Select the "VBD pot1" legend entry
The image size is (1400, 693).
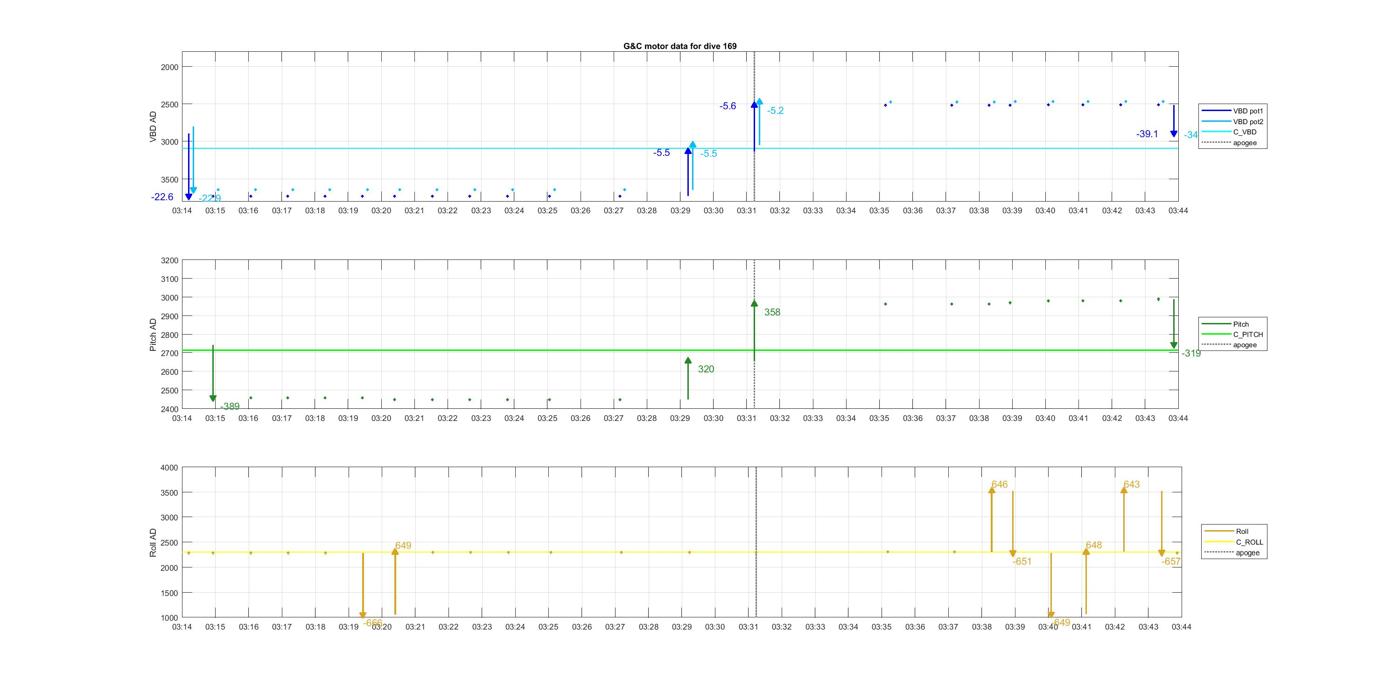point(1233,110)
